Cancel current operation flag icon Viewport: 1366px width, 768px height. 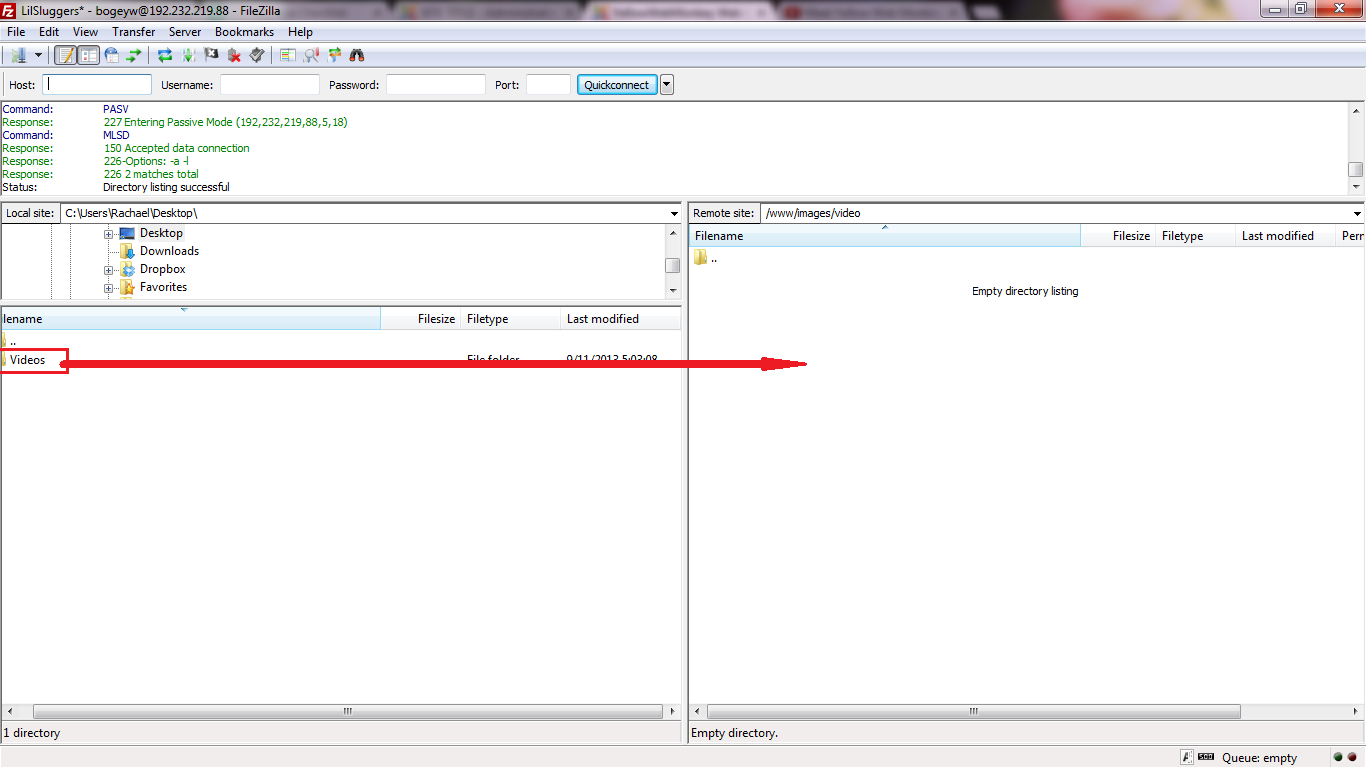(x=211, y=56)
